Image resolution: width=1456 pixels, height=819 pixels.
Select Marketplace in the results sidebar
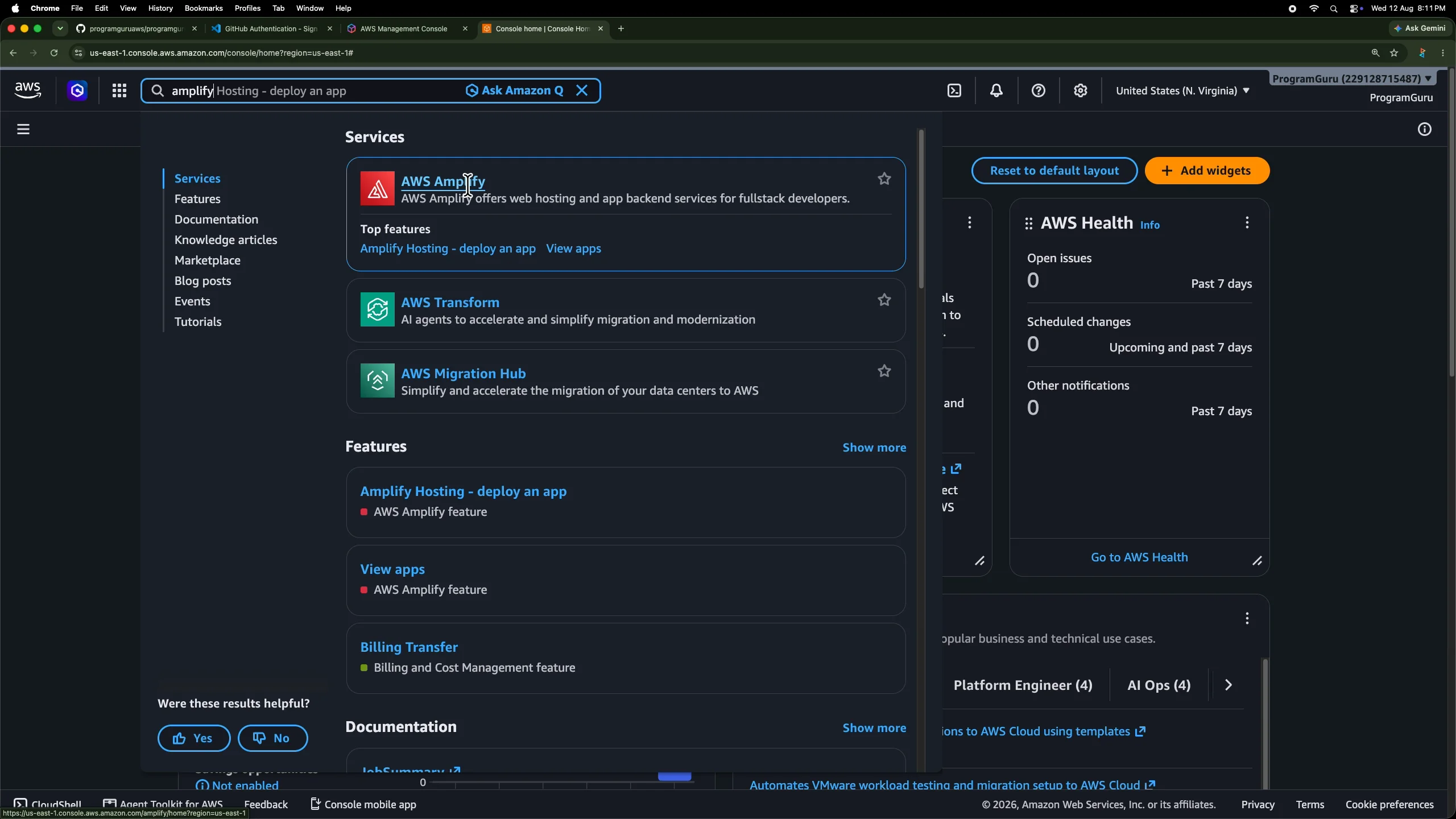pos(208,260)
